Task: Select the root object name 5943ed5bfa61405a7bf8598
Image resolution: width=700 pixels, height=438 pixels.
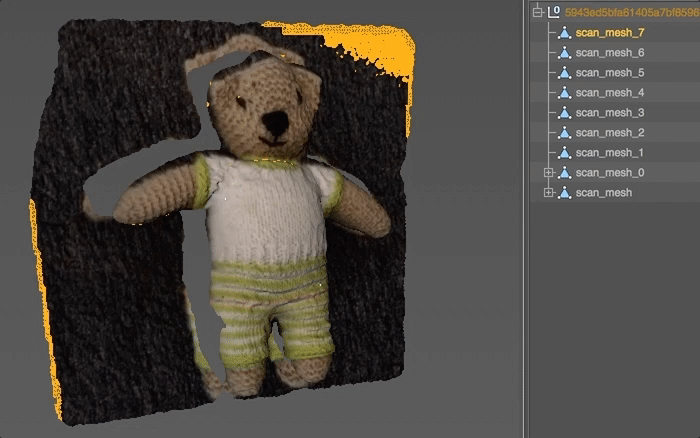Action: pos(630,12)
